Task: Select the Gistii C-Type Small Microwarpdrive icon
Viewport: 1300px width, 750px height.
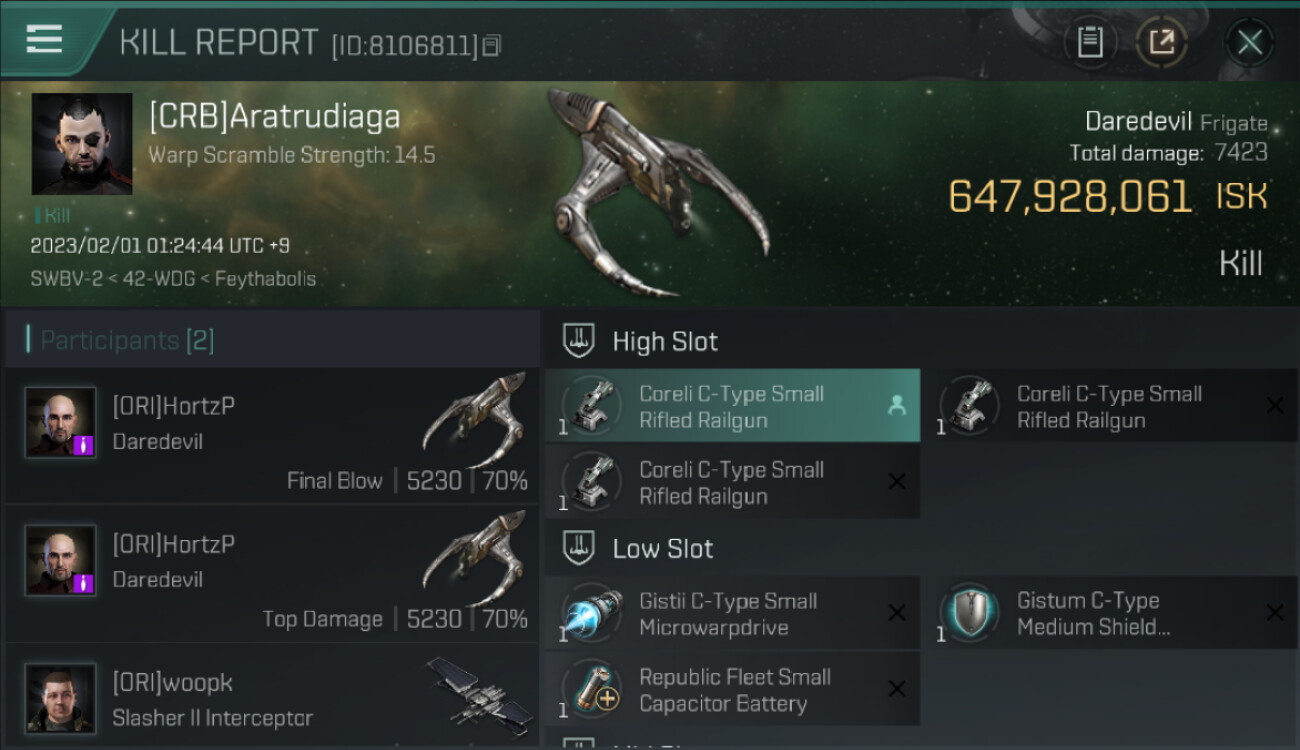Action: (x=592, y=613)
